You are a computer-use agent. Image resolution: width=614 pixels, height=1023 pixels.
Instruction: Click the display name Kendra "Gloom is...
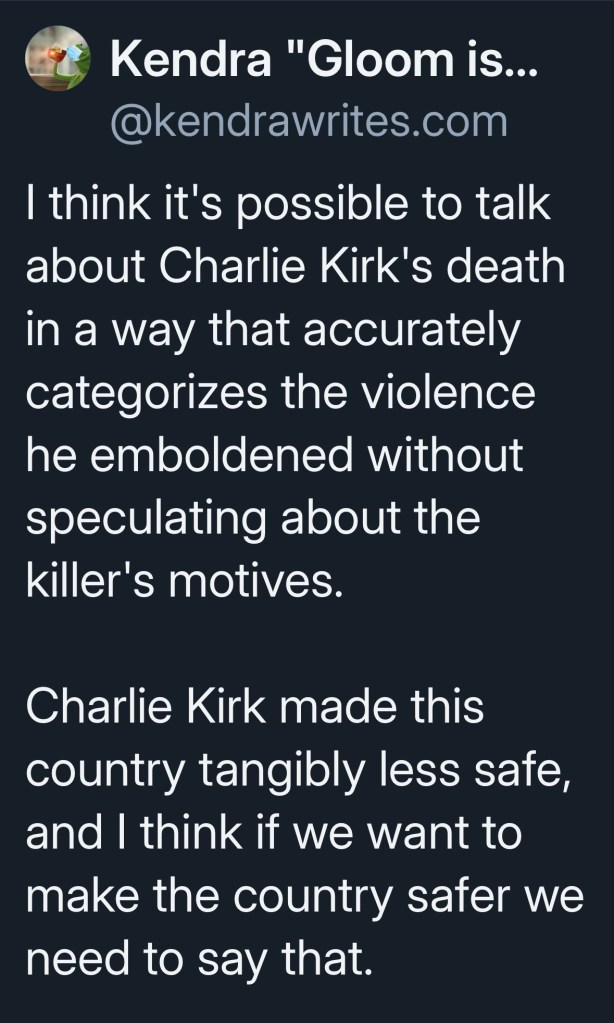pos(314,64)
